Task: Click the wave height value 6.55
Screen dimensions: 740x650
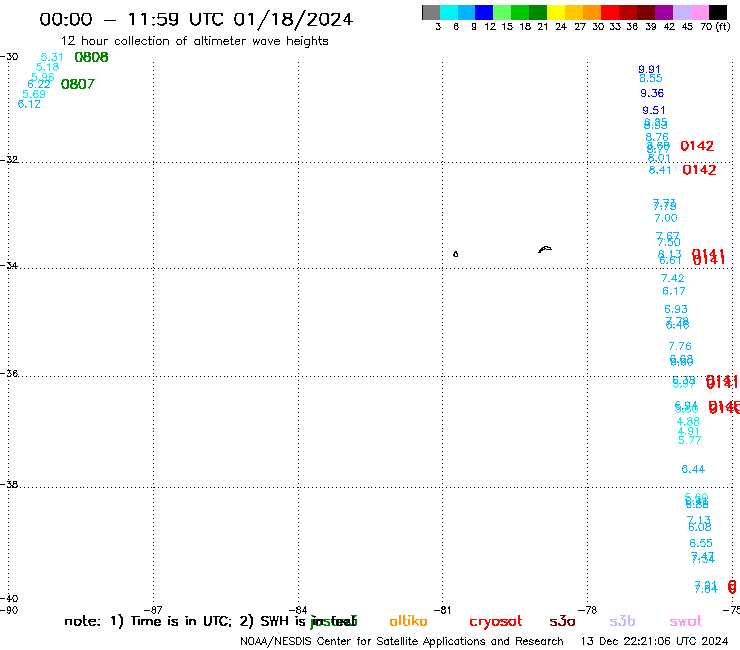Action: coord(701,543)
